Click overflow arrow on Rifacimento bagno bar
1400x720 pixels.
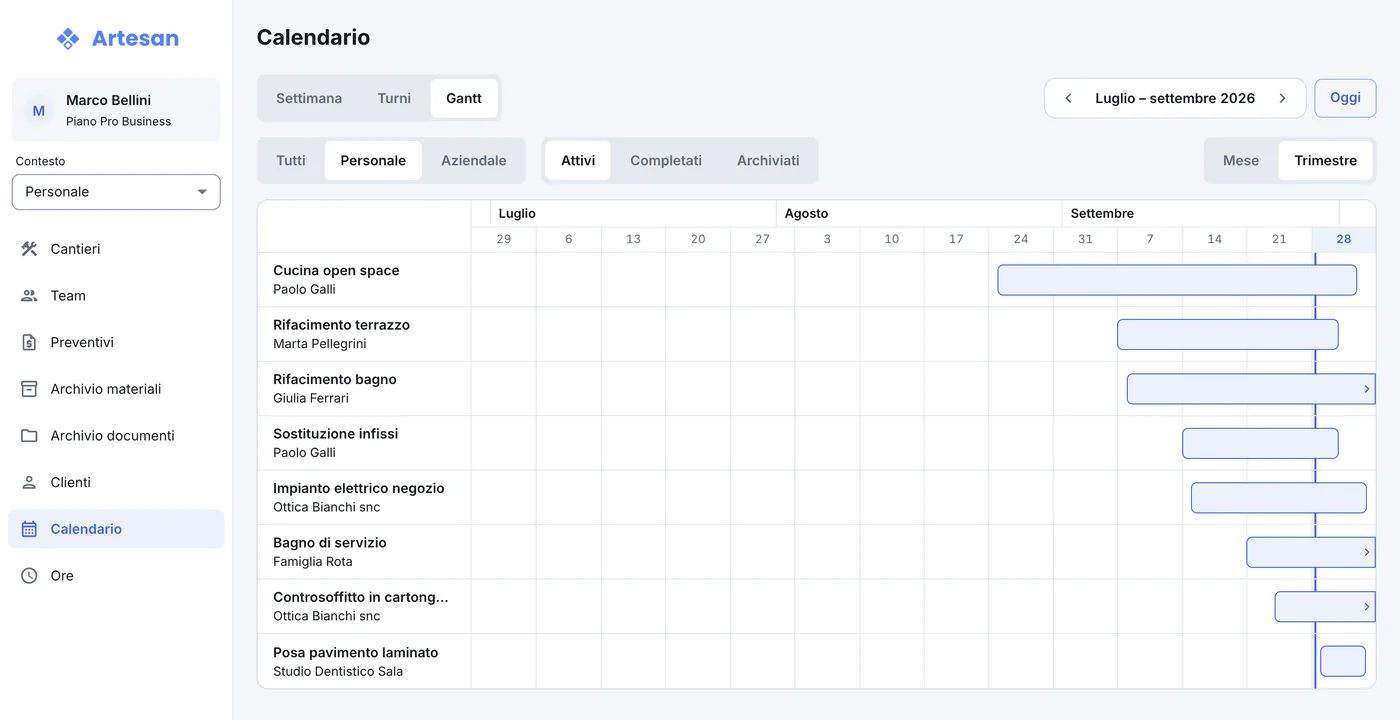pos(1367,389)
